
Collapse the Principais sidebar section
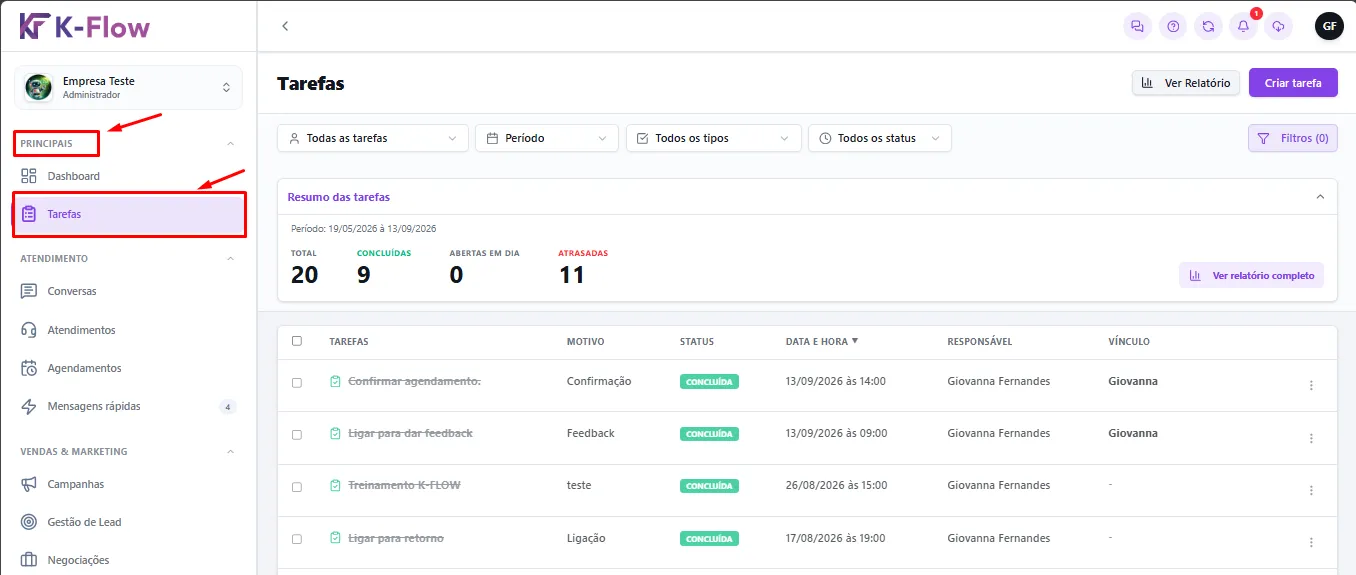(x=231, y=144)
